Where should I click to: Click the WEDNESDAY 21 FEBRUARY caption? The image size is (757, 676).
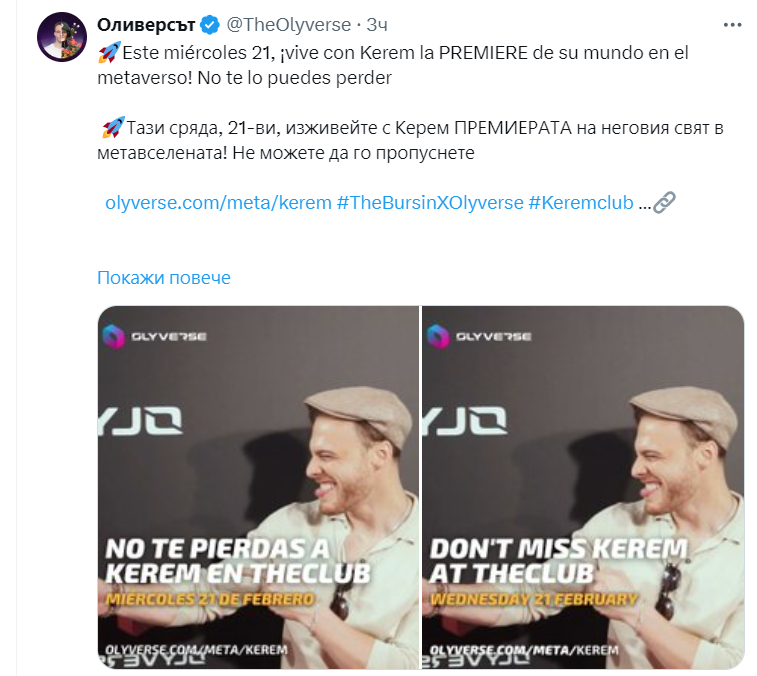(x=534, y=600)
